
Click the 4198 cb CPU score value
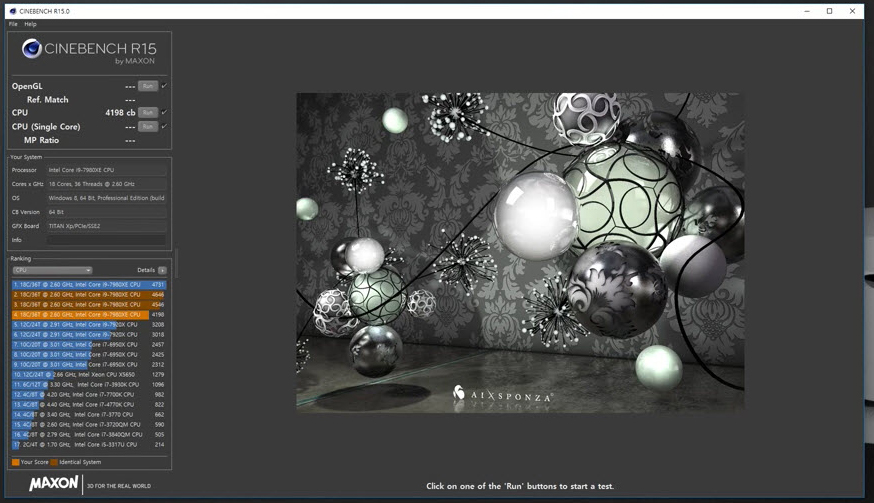tap(120, 113)
